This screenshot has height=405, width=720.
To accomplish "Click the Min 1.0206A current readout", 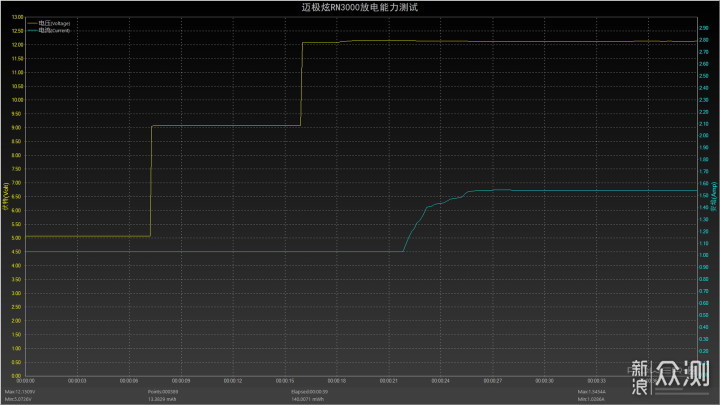I will 591,399.
